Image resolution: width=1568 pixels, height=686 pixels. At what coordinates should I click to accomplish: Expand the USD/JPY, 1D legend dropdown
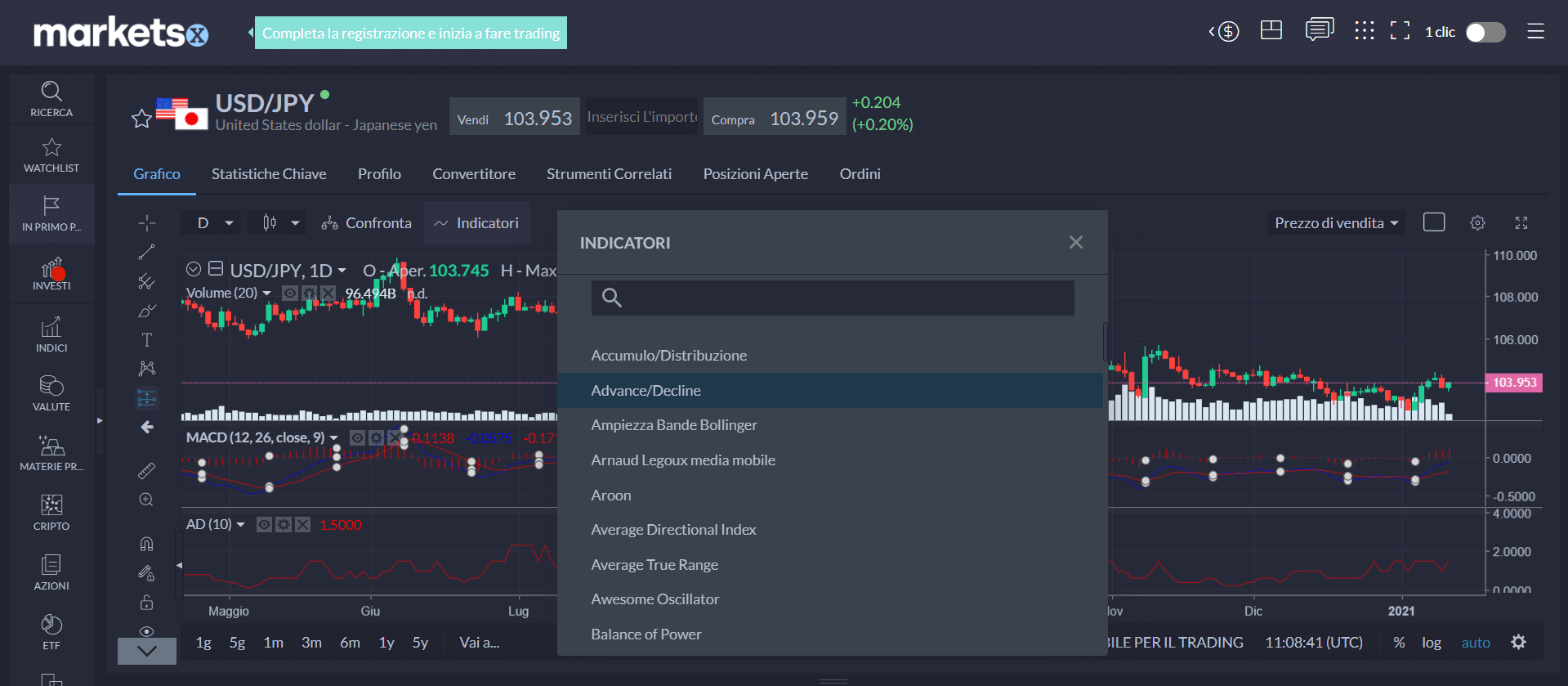(342, 271)
